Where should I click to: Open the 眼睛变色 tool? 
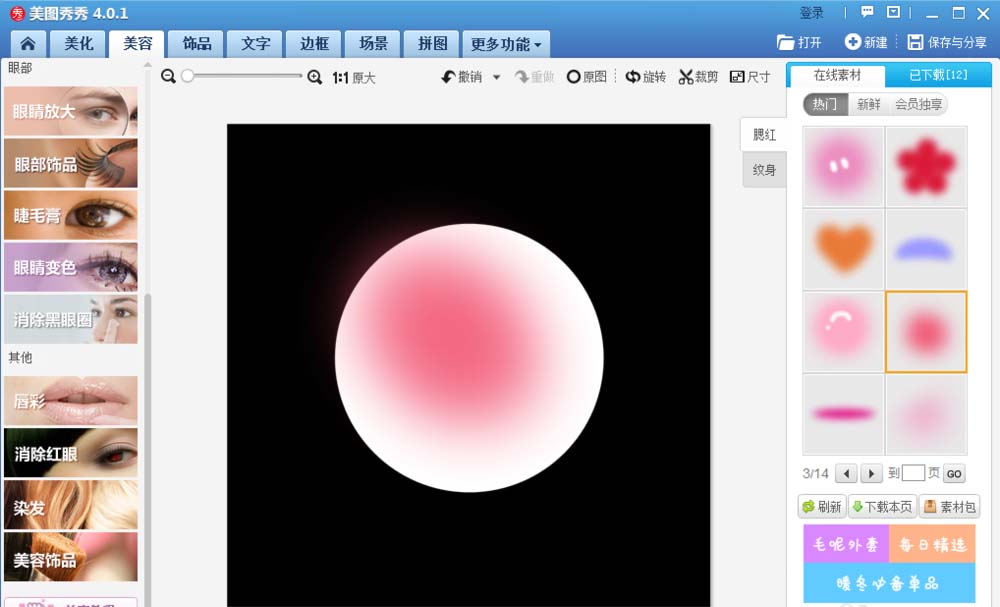pos(71,267)
